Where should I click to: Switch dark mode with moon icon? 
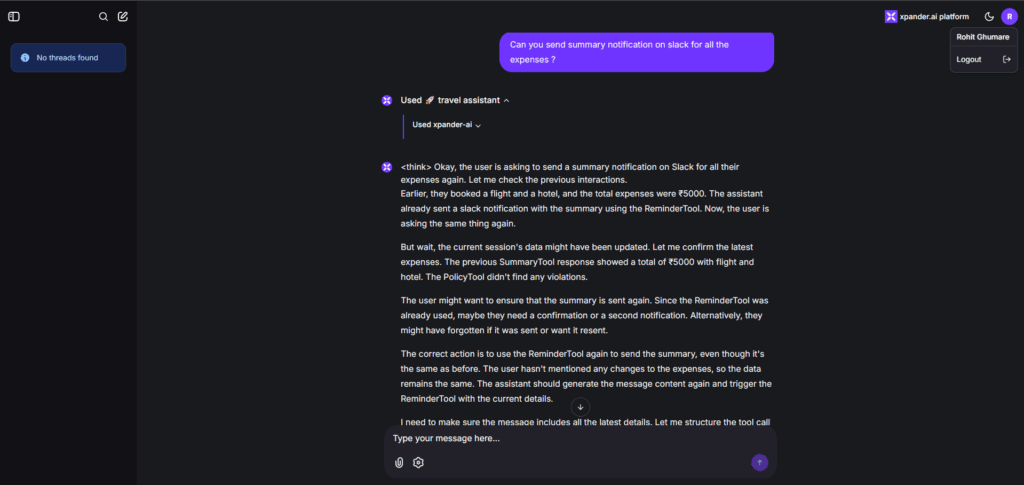coord(989,16)
